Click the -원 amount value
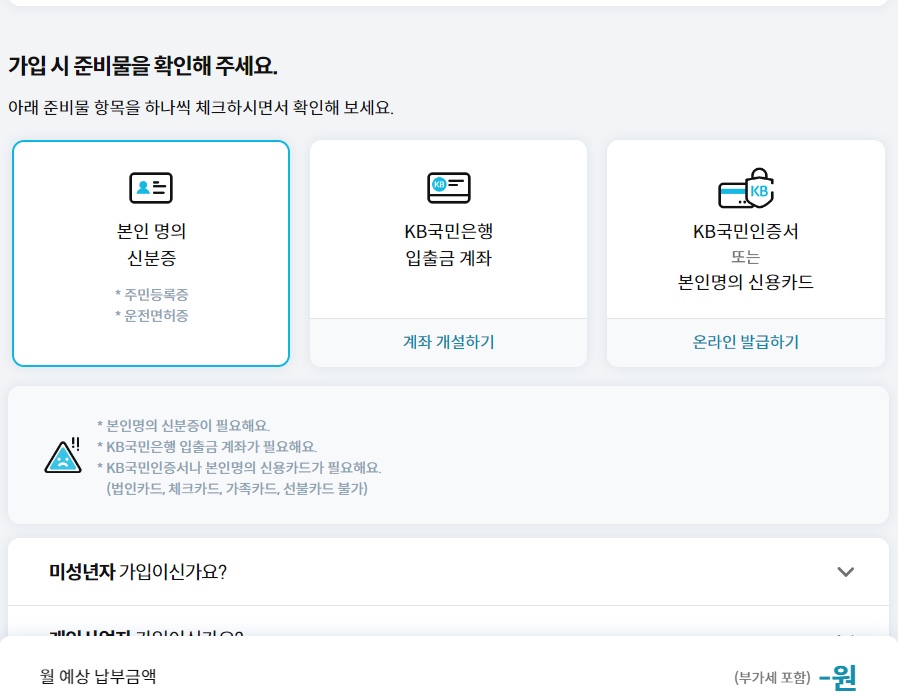 click(x=838, y=677)
